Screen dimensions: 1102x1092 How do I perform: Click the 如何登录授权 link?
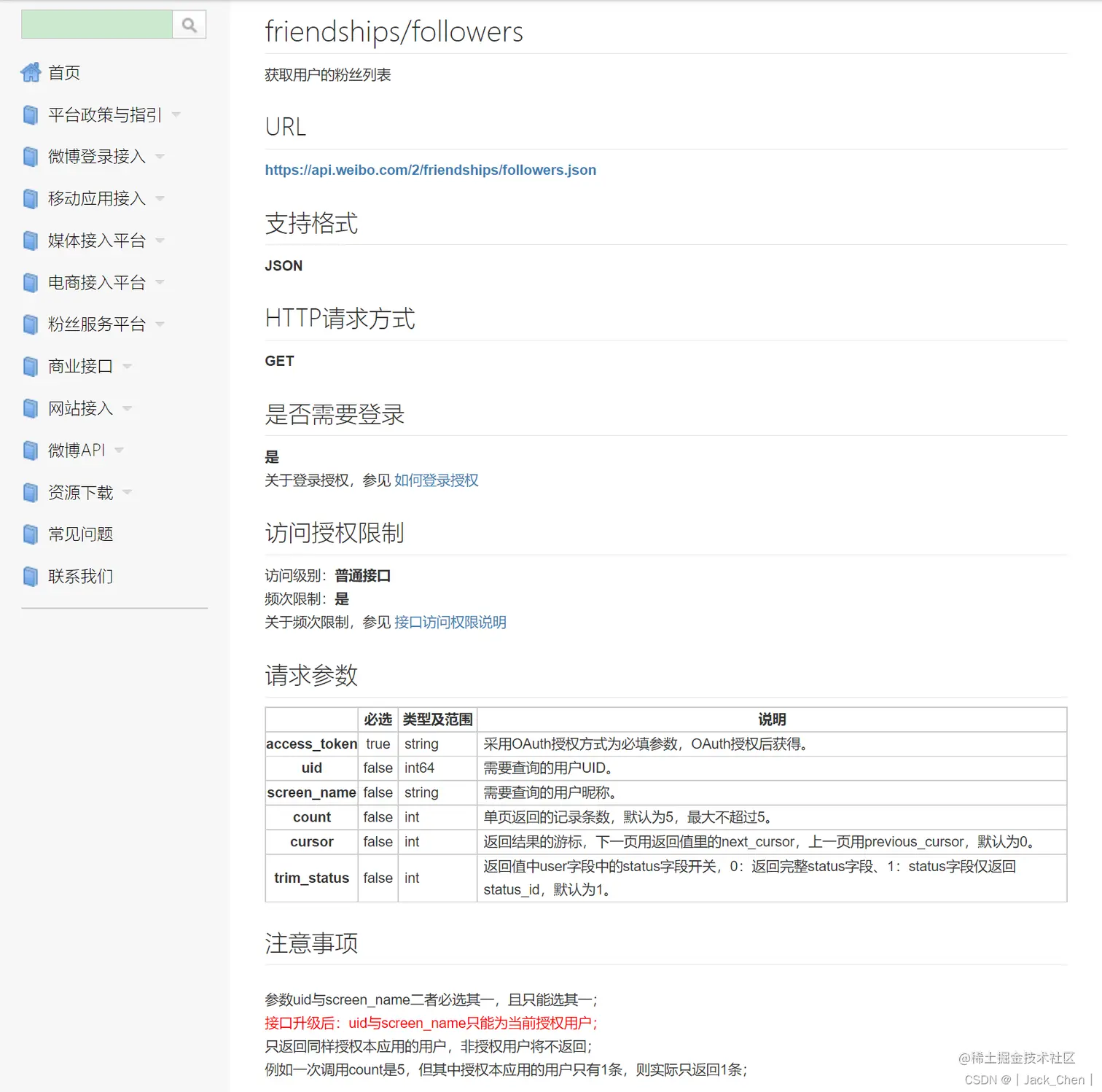click(x=436, y=480)
